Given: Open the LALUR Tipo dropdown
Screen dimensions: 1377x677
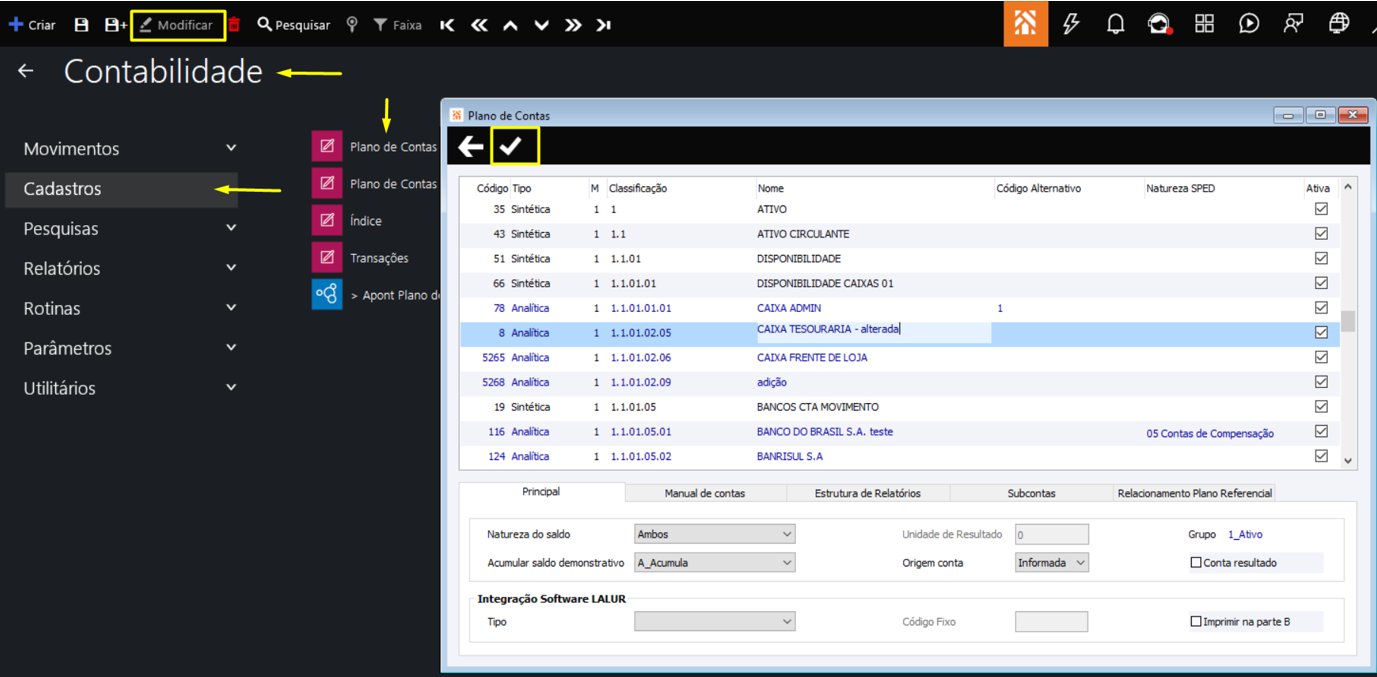Looking at the screenshot, I should 715,622.
